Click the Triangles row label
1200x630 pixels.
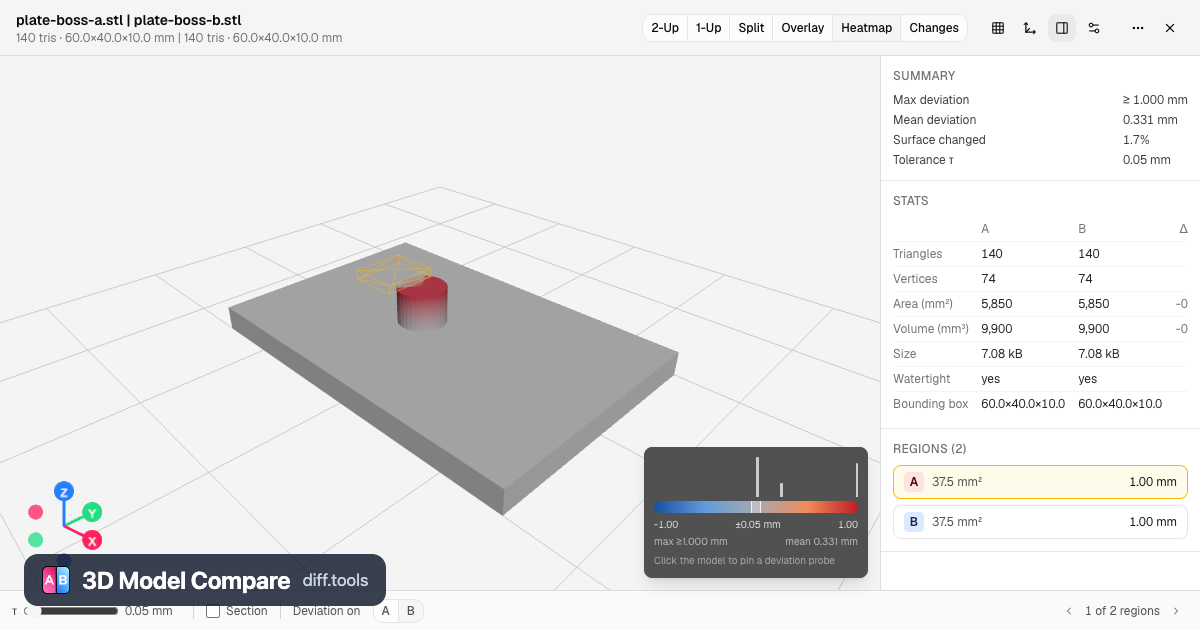916,254
